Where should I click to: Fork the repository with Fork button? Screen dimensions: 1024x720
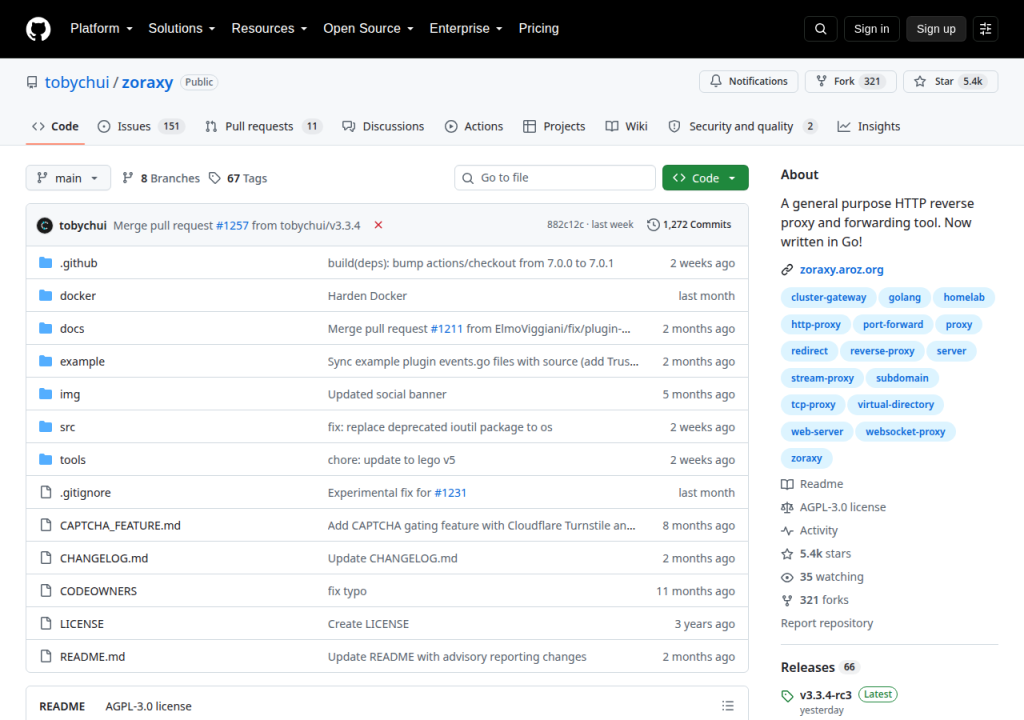(850, 81)
